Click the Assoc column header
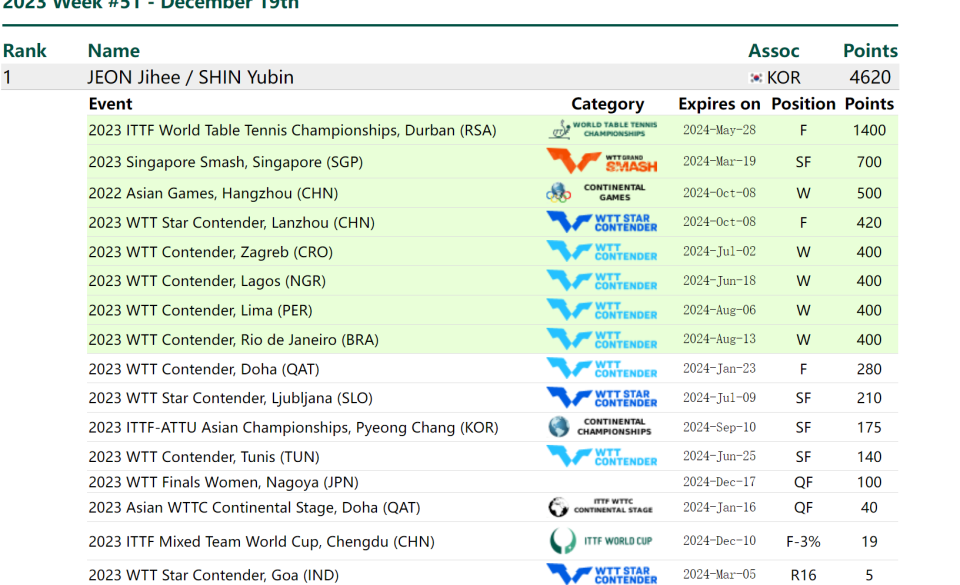 [x=774, y=51]
